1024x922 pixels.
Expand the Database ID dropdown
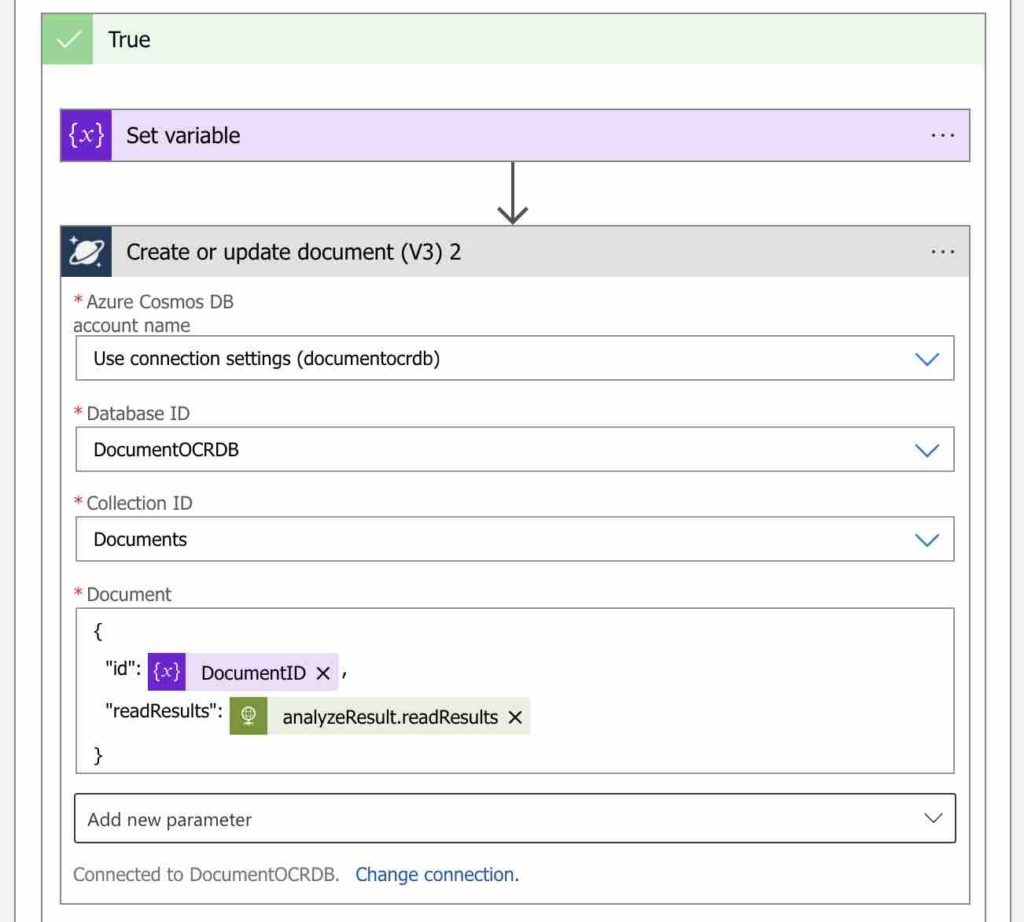[x=927, y=450]
